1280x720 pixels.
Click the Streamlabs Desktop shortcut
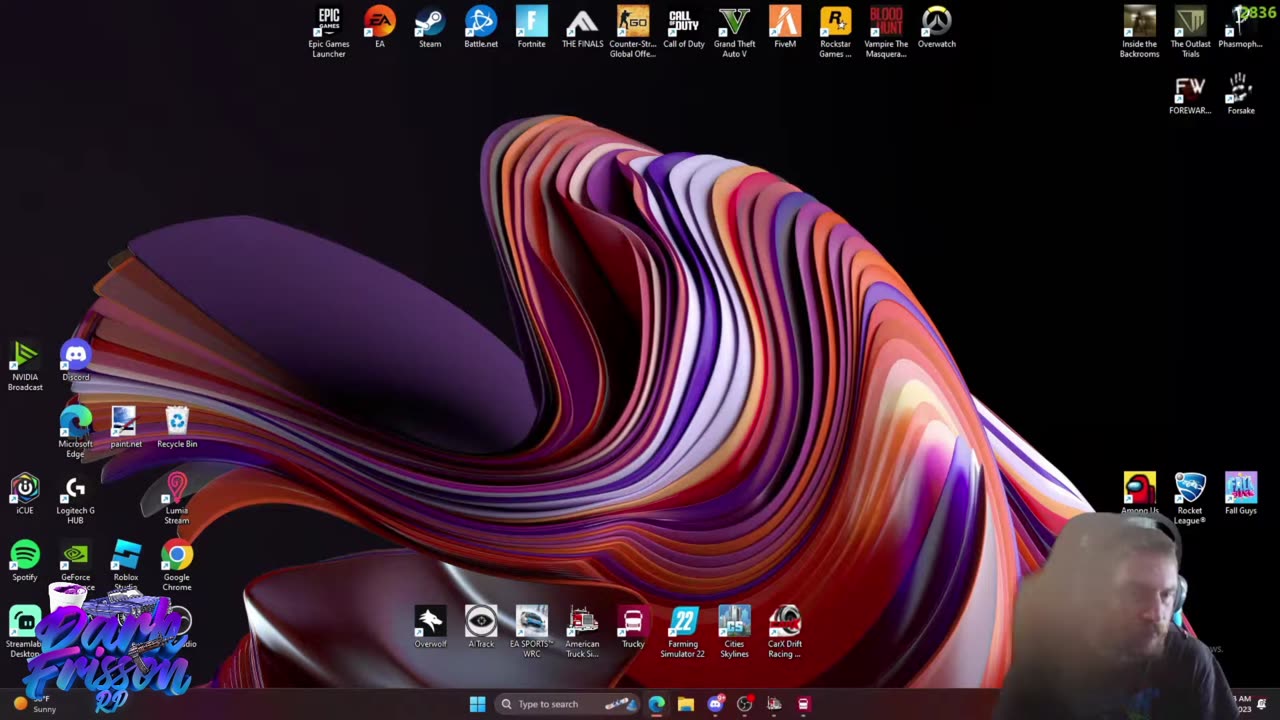click(25, 631)
